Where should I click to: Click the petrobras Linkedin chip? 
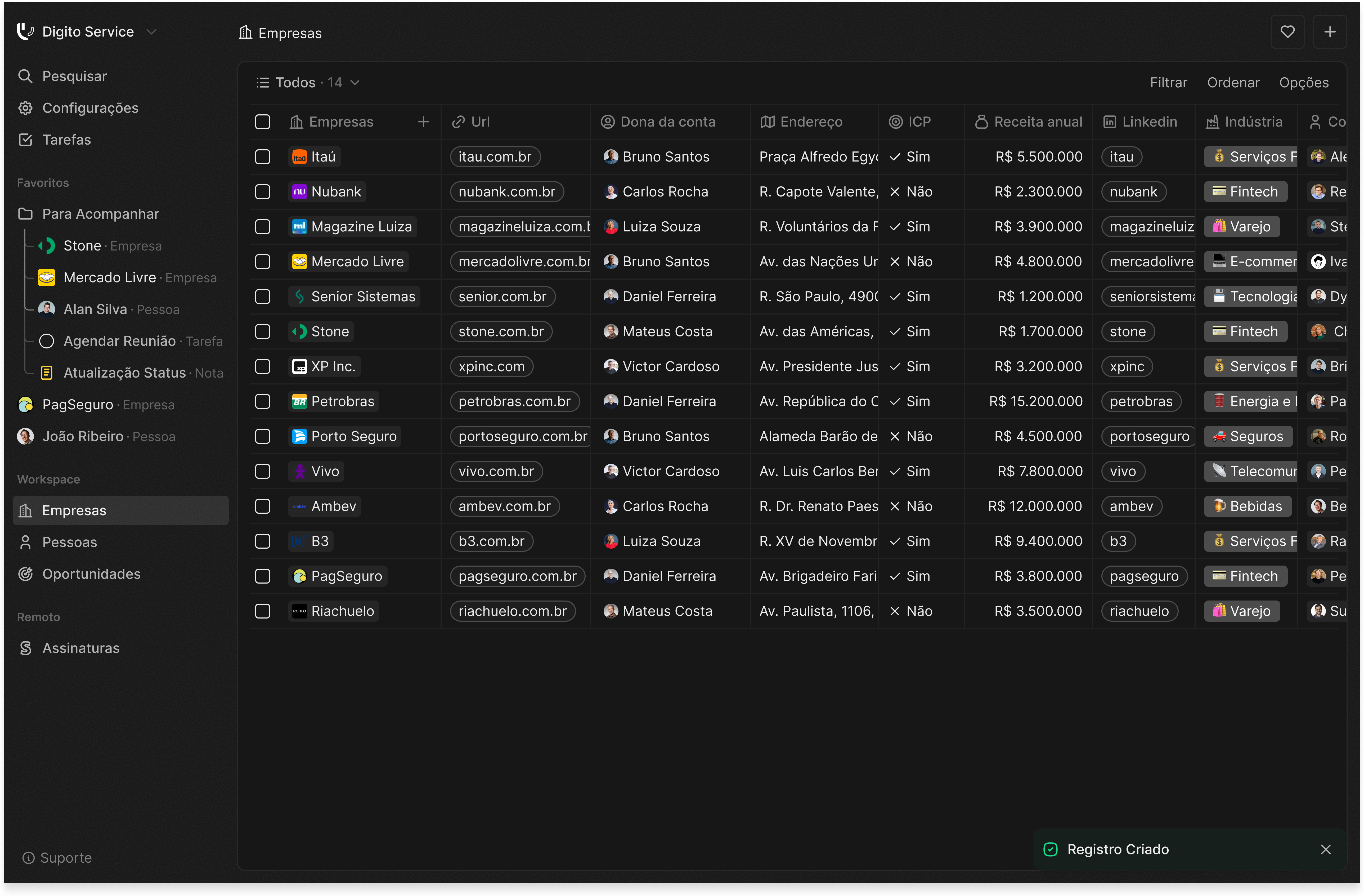1141,401
